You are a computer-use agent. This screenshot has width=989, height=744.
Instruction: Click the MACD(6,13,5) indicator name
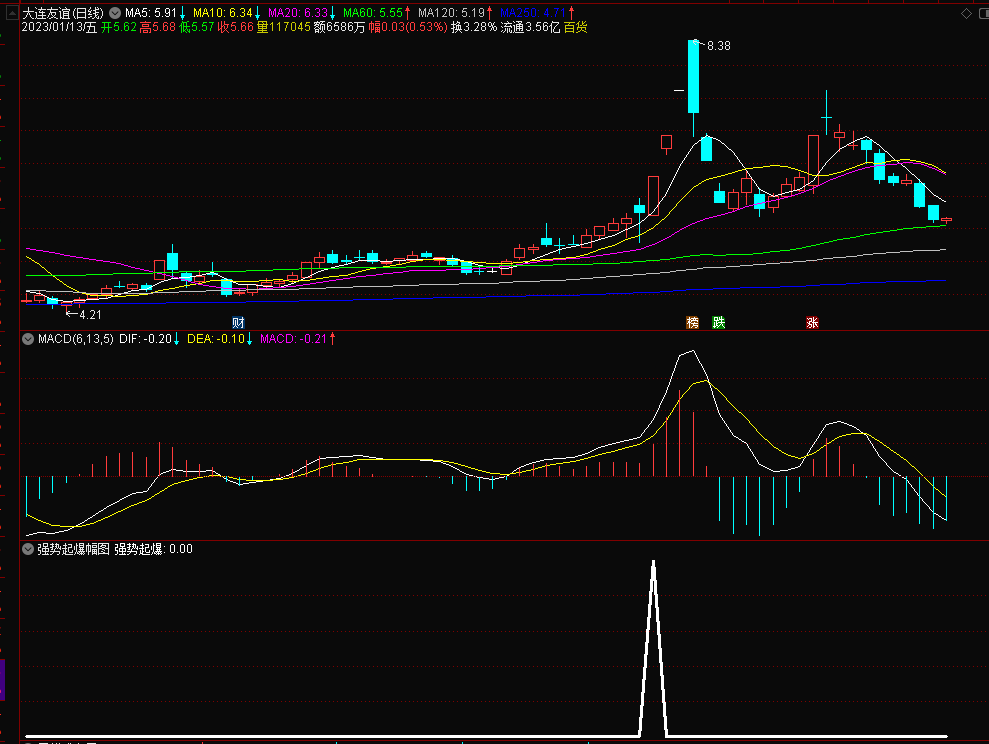point(76,339)
